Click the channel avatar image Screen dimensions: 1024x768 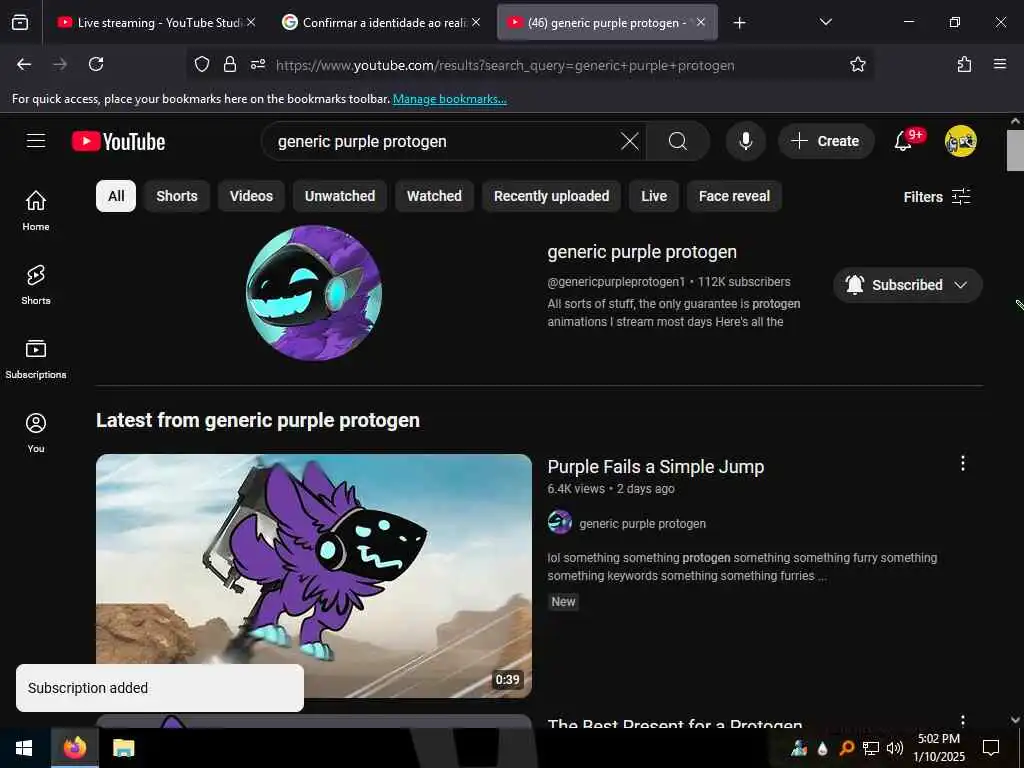point(314,293)
